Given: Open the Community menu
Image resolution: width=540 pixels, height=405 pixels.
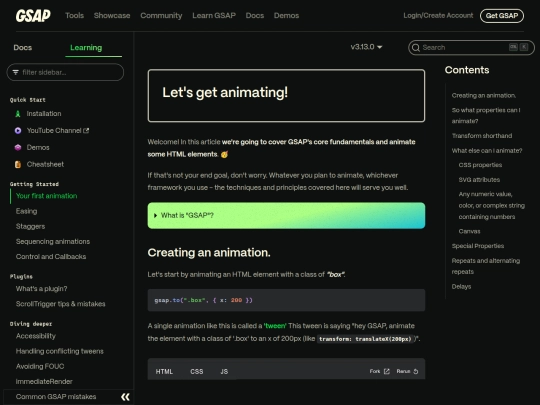Looking at the screenshot, I should tap(161, 15).
